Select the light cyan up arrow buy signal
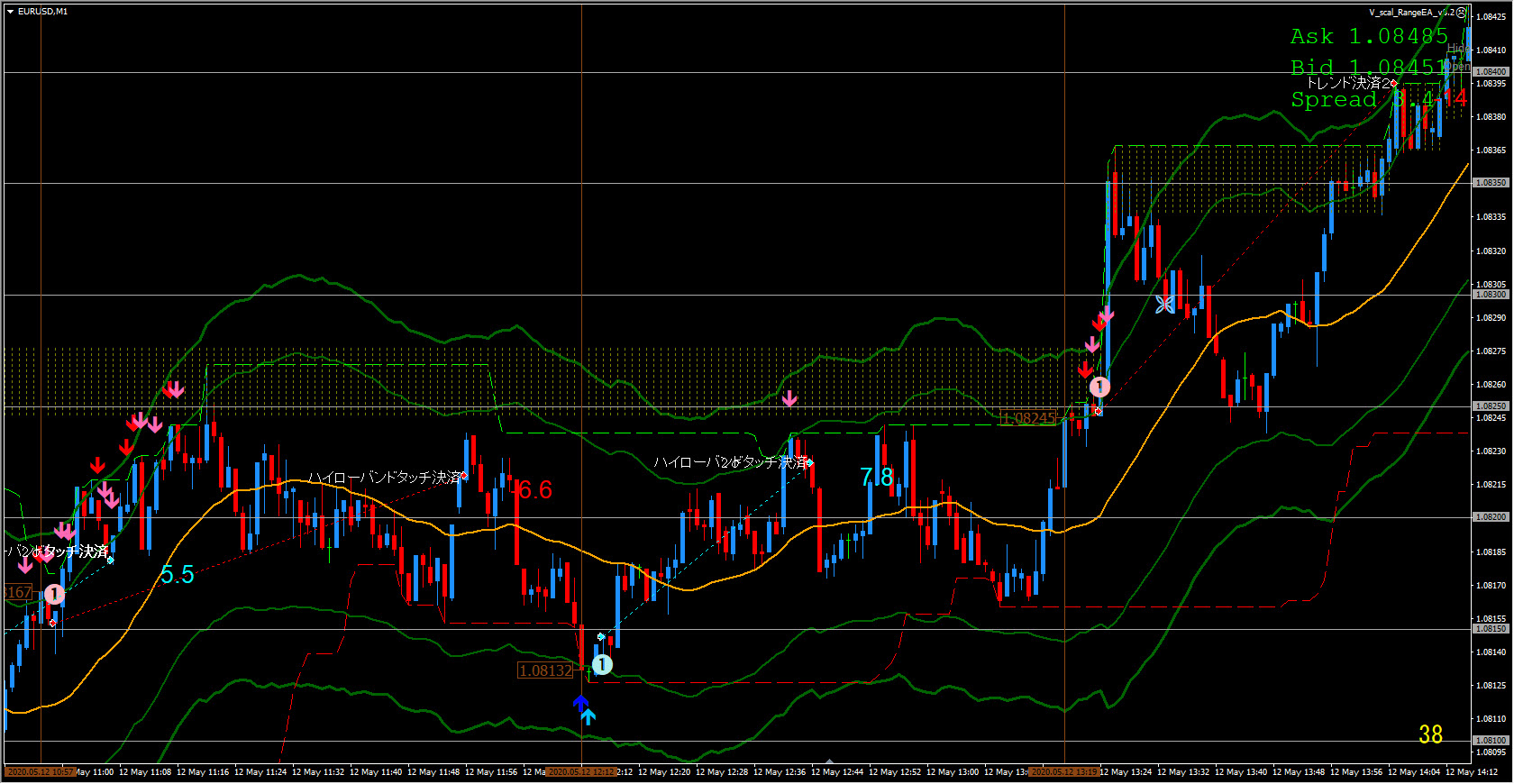The height and width of the screenshot is (784, 1514). 588,717
